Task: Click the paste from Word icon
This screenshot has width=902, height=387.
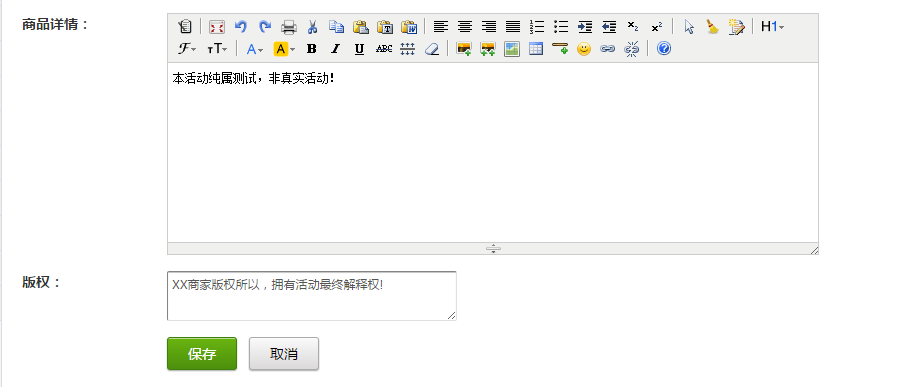Action: (x=409, y=26)
